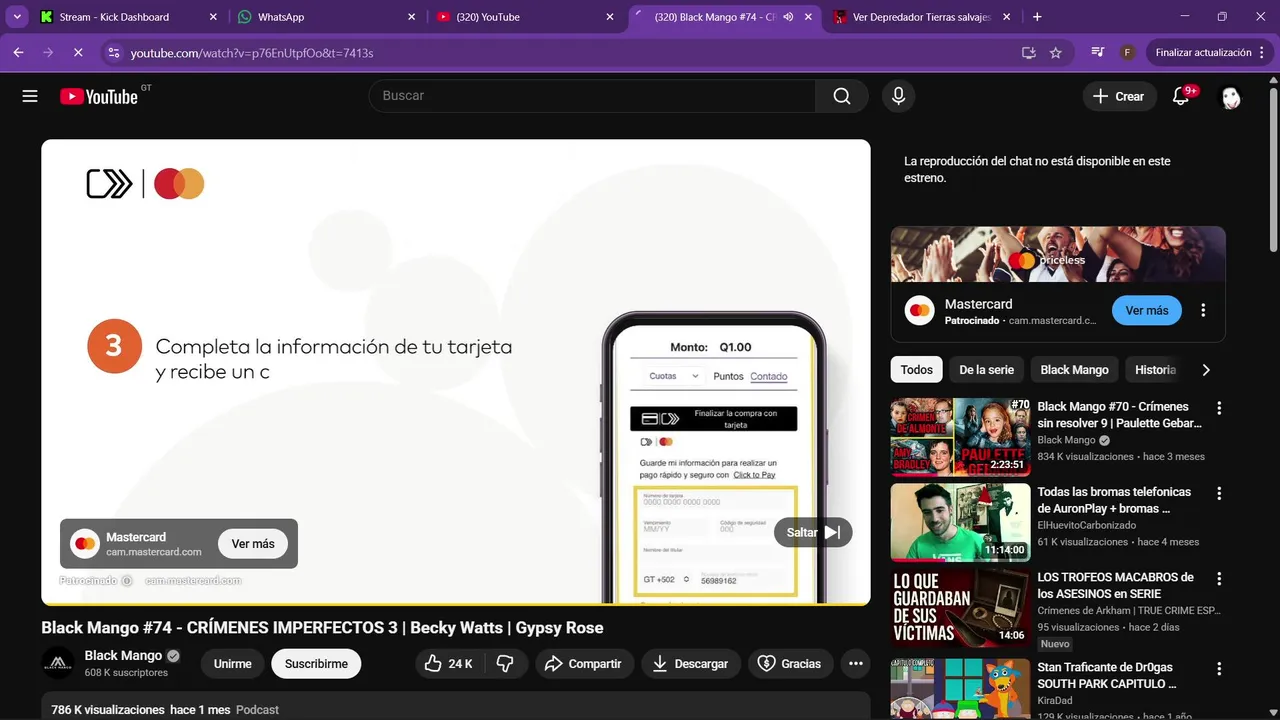The height and width of the screenshot is (720, 1280).
Task: Click Finalizar actualización button
Action: tap(1203, 52)
